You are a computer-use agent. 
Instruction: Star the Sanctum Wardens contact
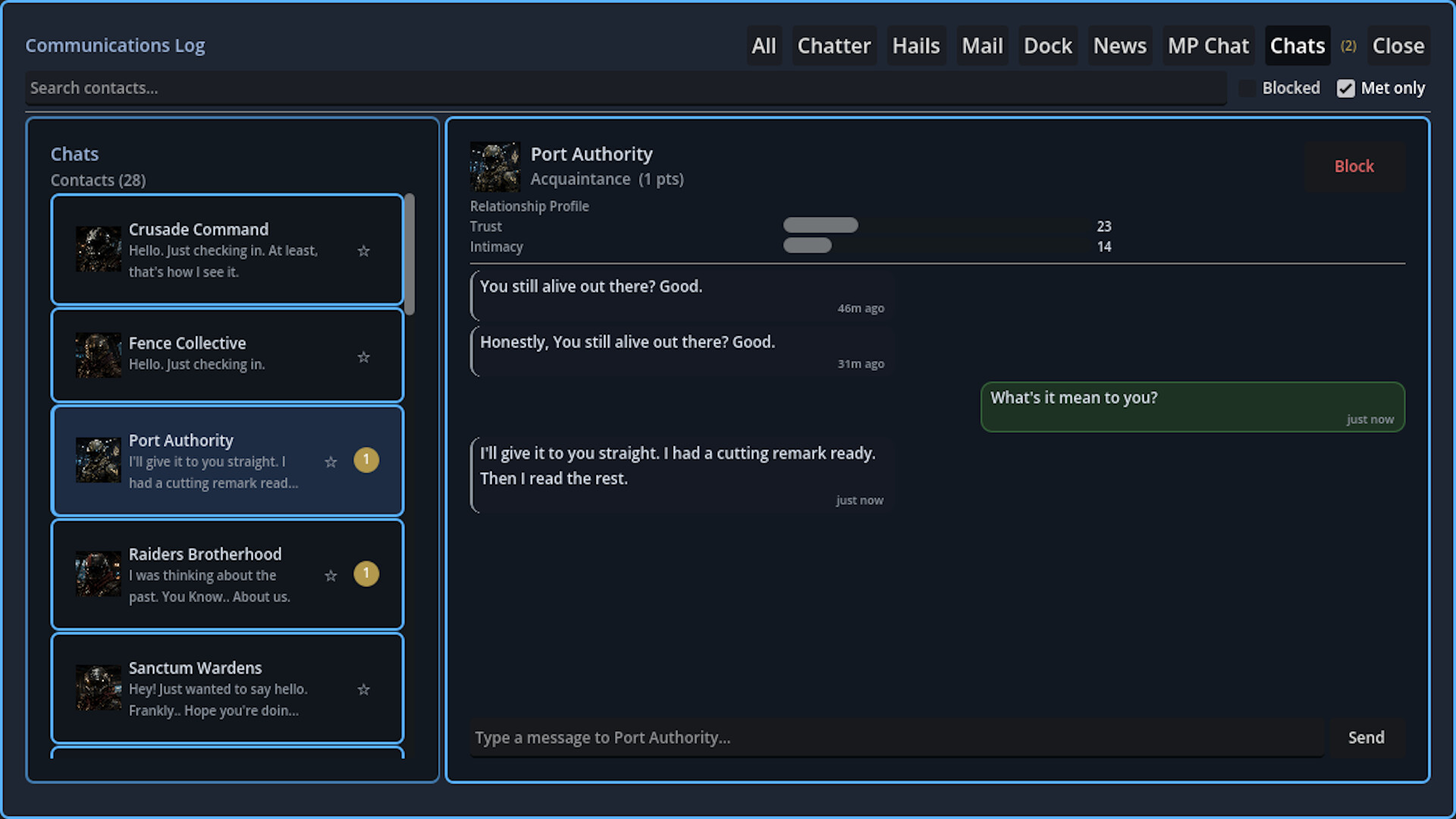point(363,689)
